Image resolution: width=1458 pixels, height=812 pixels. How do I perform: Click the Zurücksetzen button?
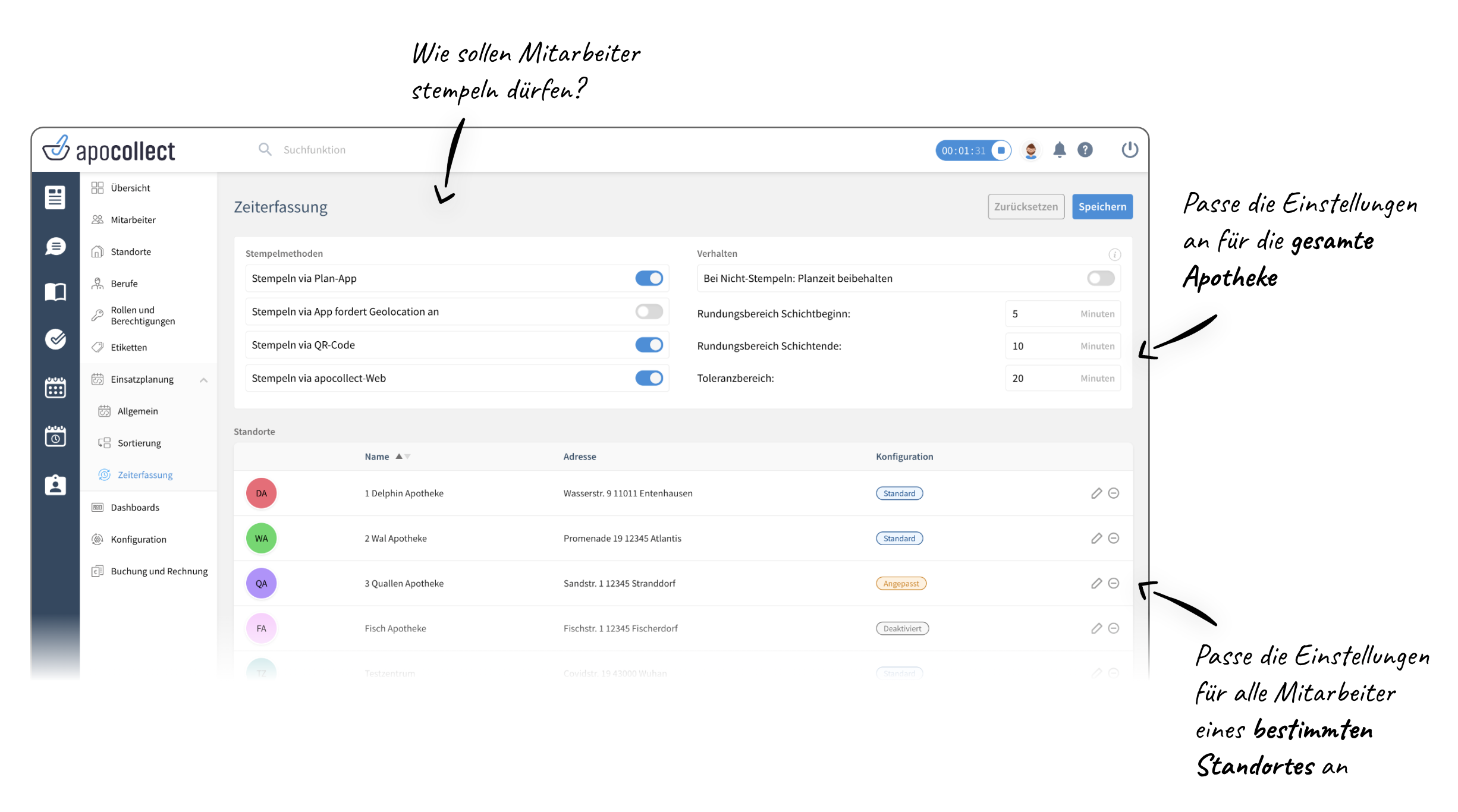point(1026,206)
